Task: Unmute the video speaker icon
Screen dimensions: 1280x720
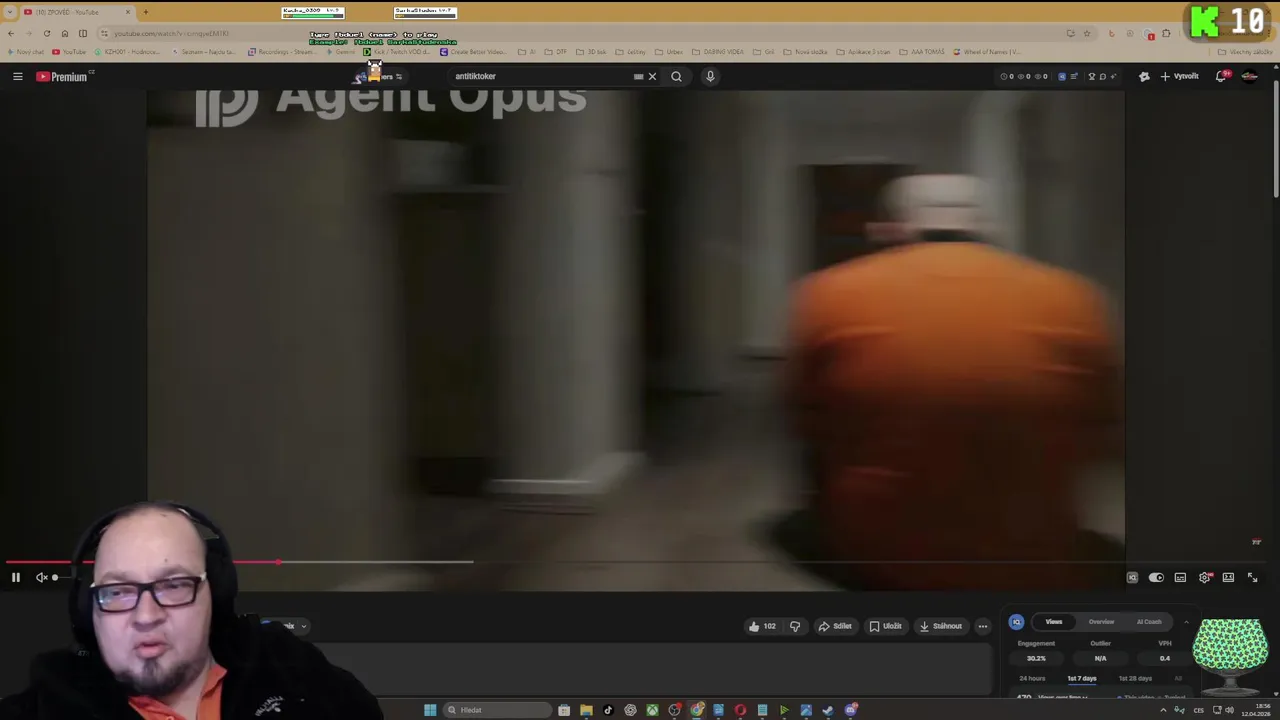Action: (x=41, y=577)
